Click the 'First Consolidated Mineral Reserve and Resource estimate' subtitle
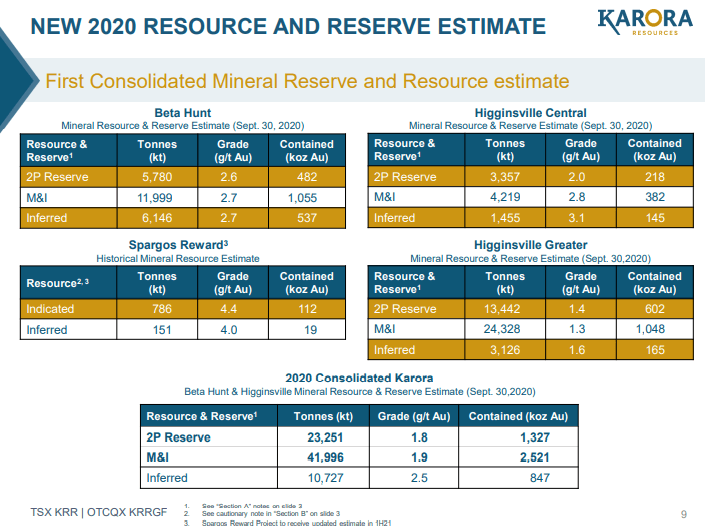This screenshot has width=705, height=526. click(307, 81)
